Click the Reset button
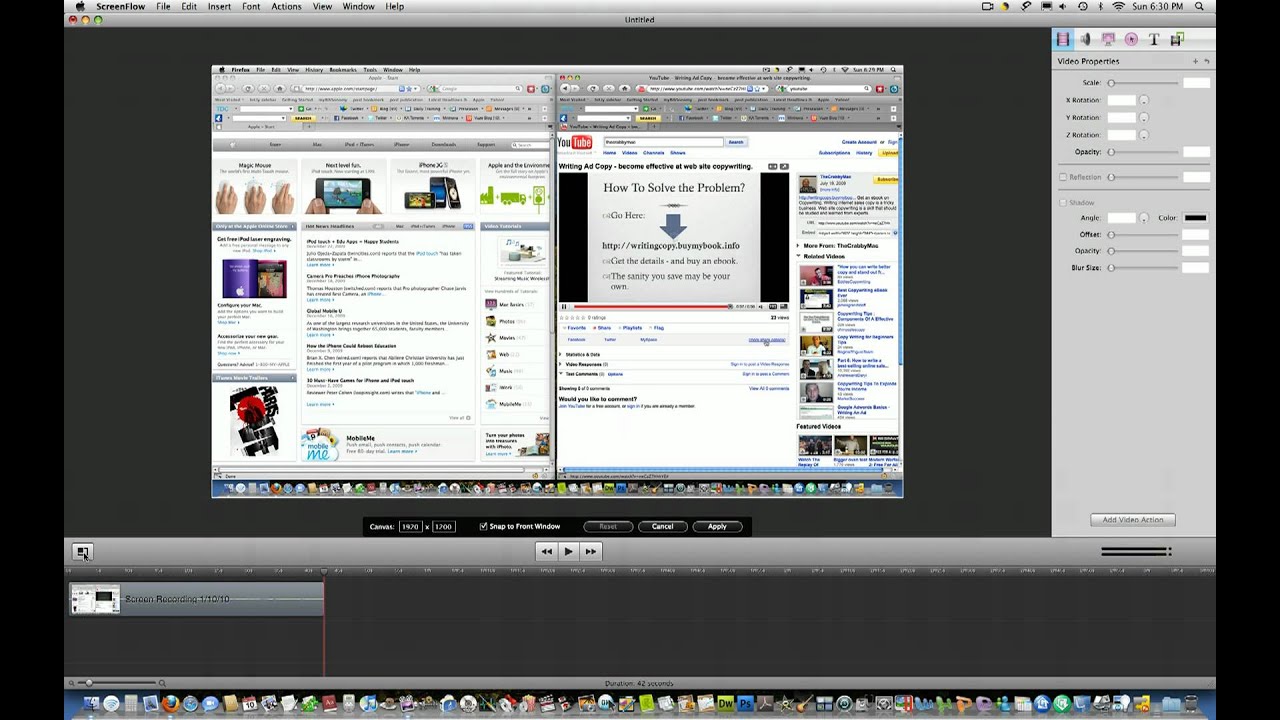Viewport: 1280px width, 720px height. 607,526
